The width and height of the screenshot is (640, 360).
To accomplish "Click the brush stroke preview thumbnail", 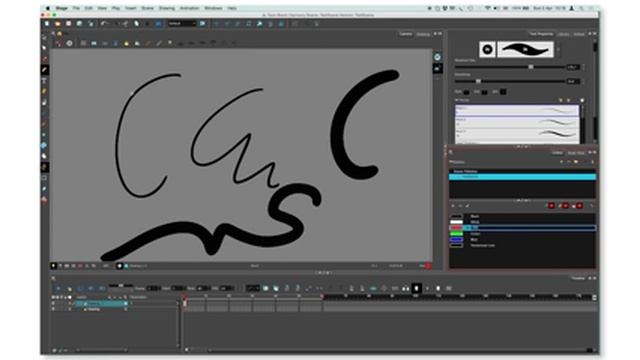I will (525, 49).
